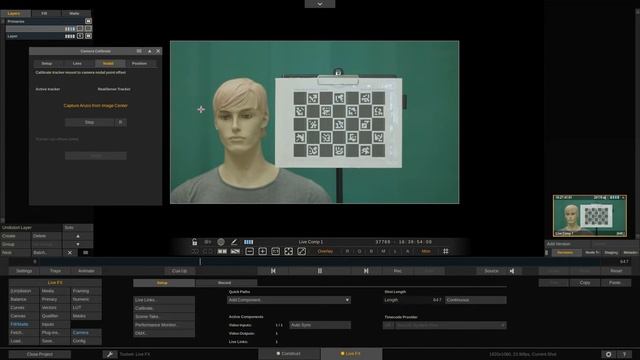640x360 pixels.
Task: Jump to next shot with skip-forward control
Action: [366, 271]
